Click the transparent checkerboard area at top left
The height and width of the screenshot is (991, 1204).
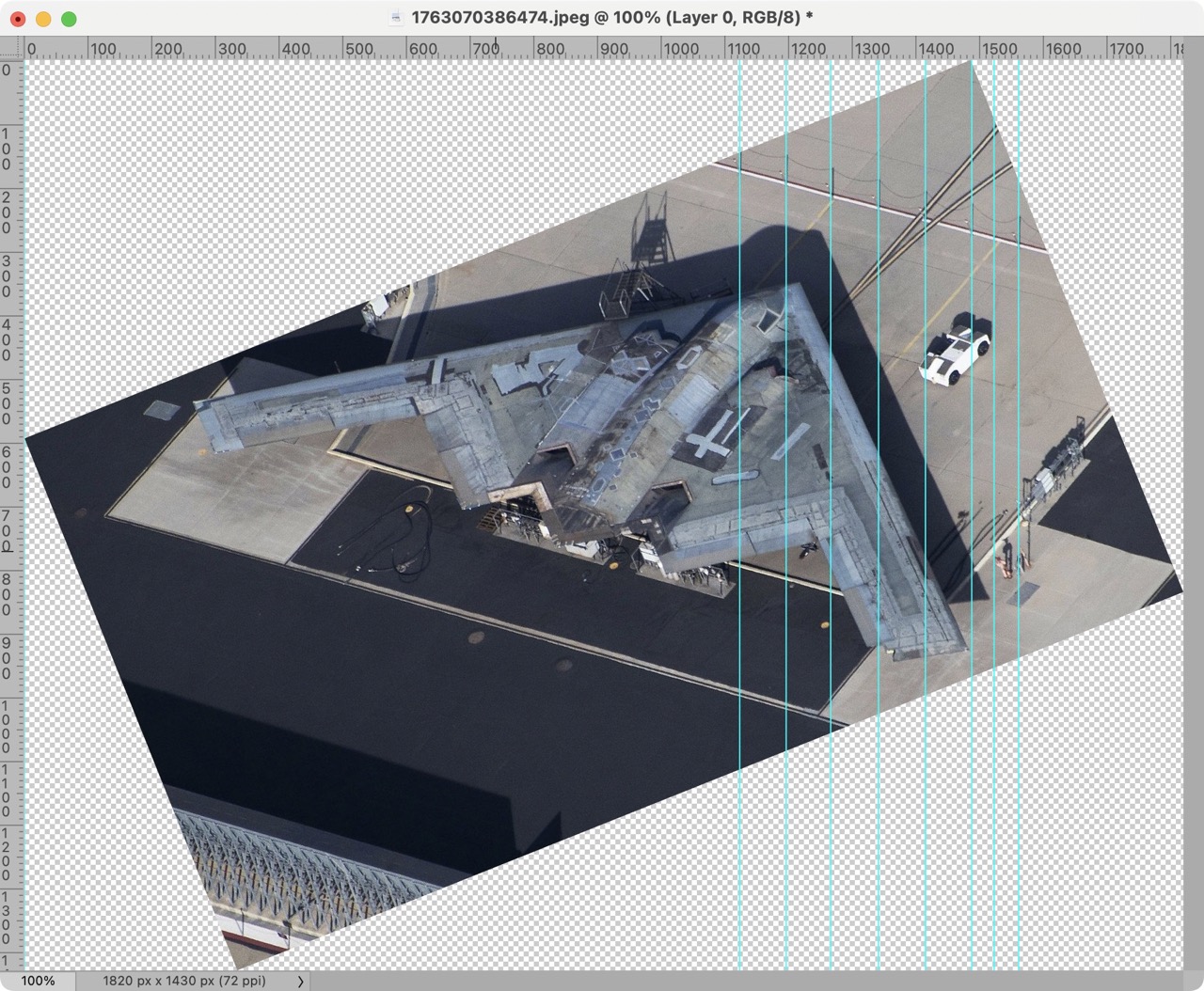[x=188, y=188]
